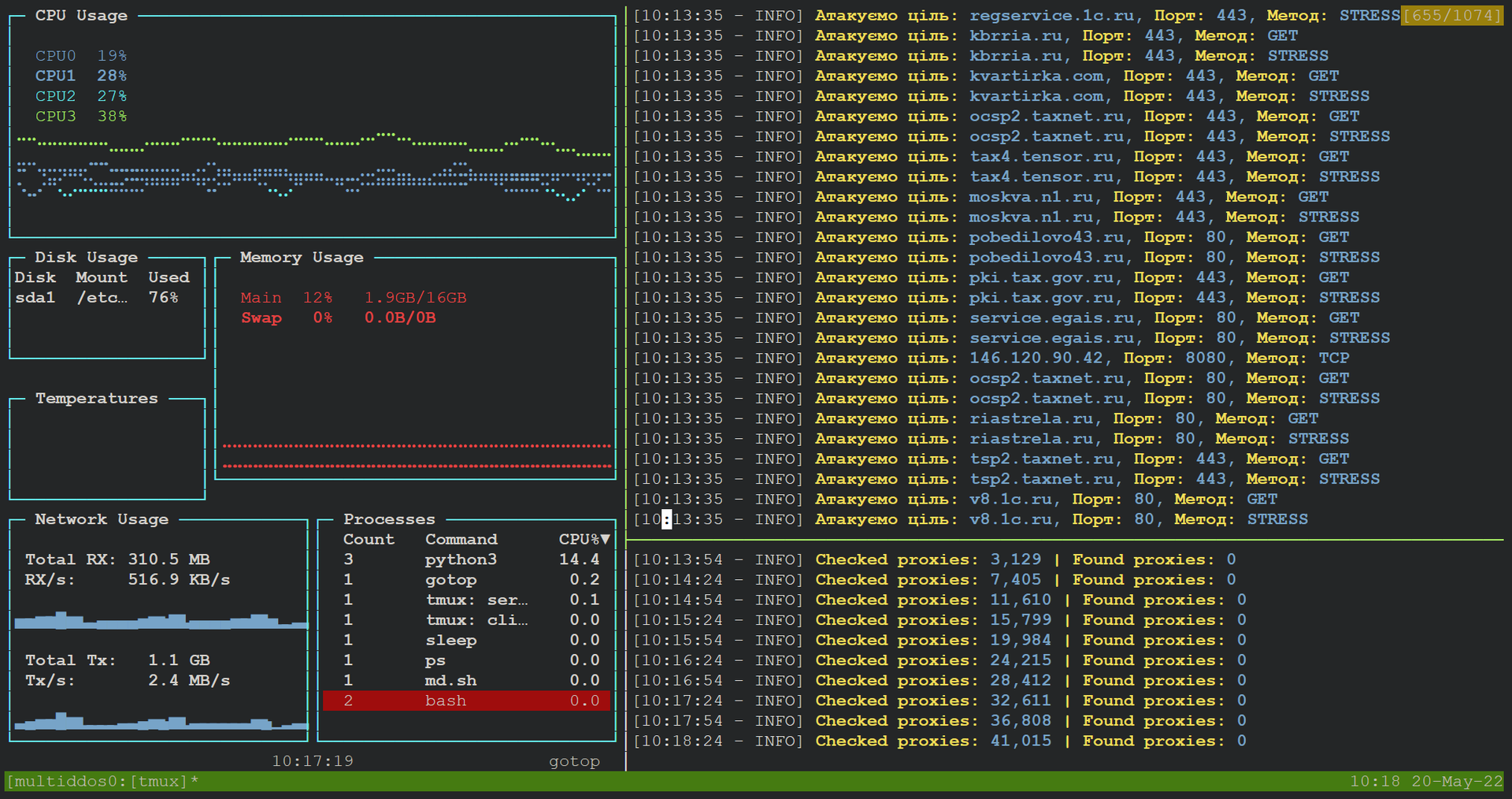The width and height of the screenshot is (1512, 799).
Task: Click the CPU1 28% entry
Action: 81,76
